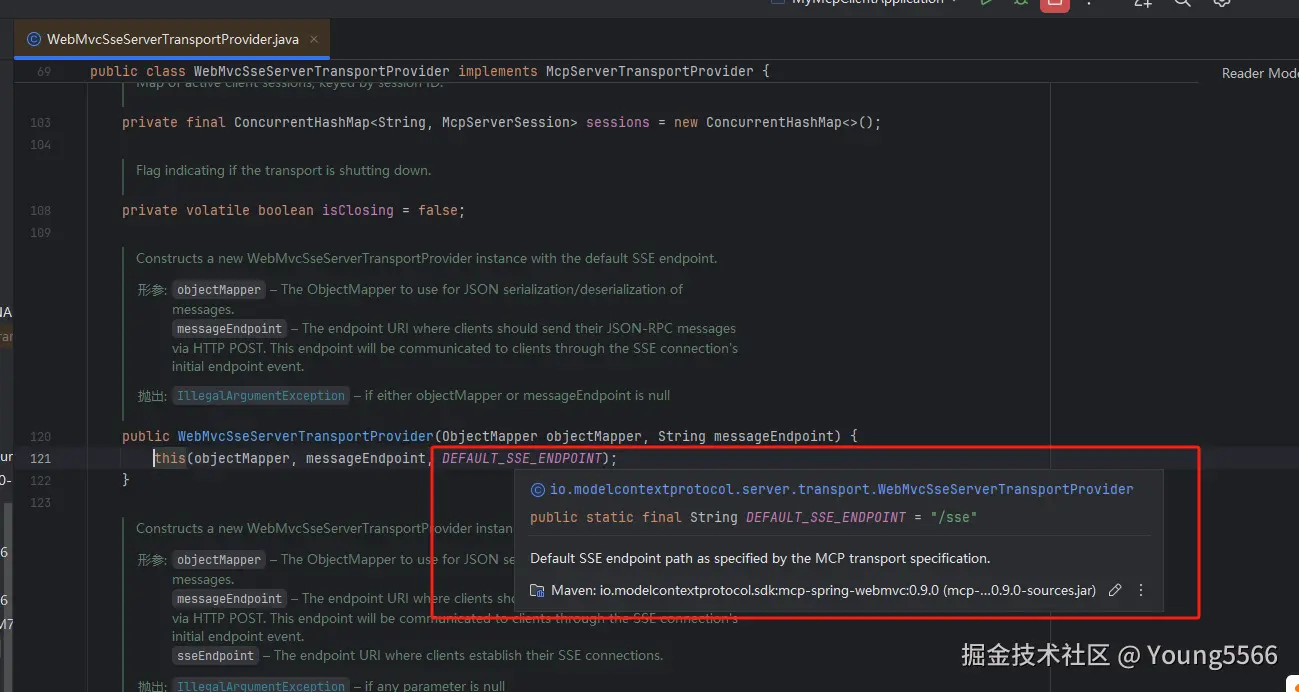
Task: Click McpServerTransportProvider interface name in class header
Action: pos(650,72)
